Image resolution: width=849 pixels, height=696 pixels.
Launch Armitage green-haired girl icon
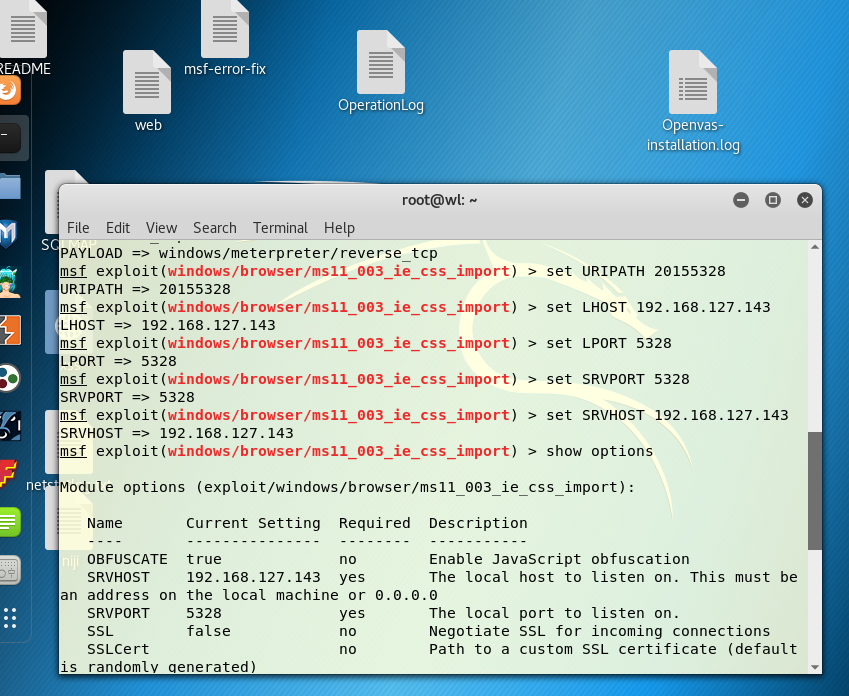(x=9, y=282)
